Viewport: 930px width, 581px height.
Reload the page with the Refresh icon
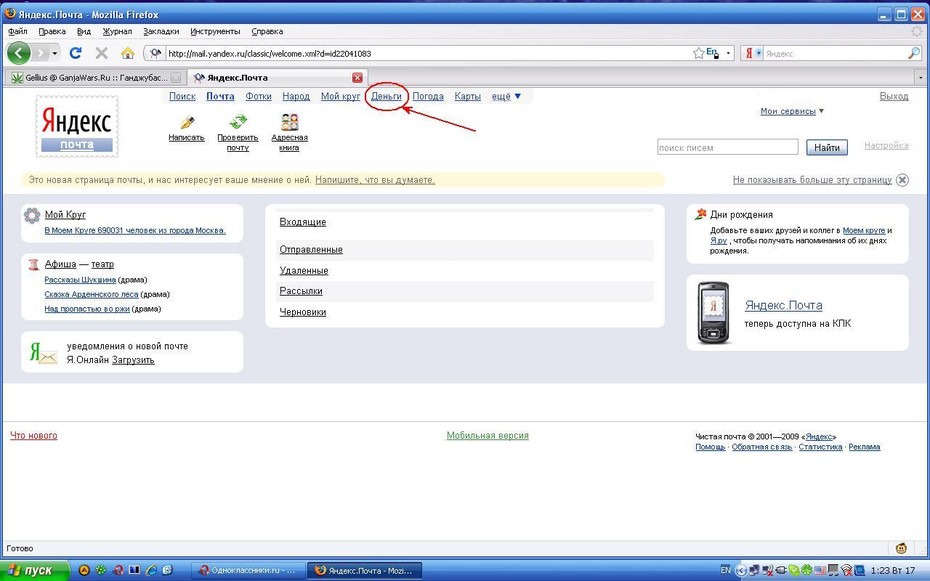tap(75, 53)
